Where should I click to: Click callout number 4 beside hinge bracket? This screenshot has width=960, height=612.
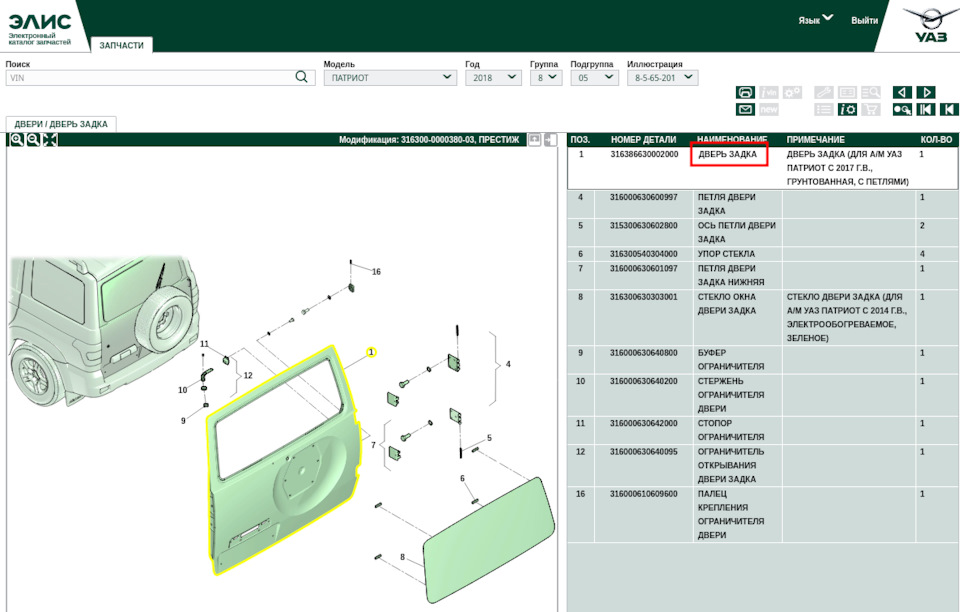pyautogui.click(x=508, y=364)
